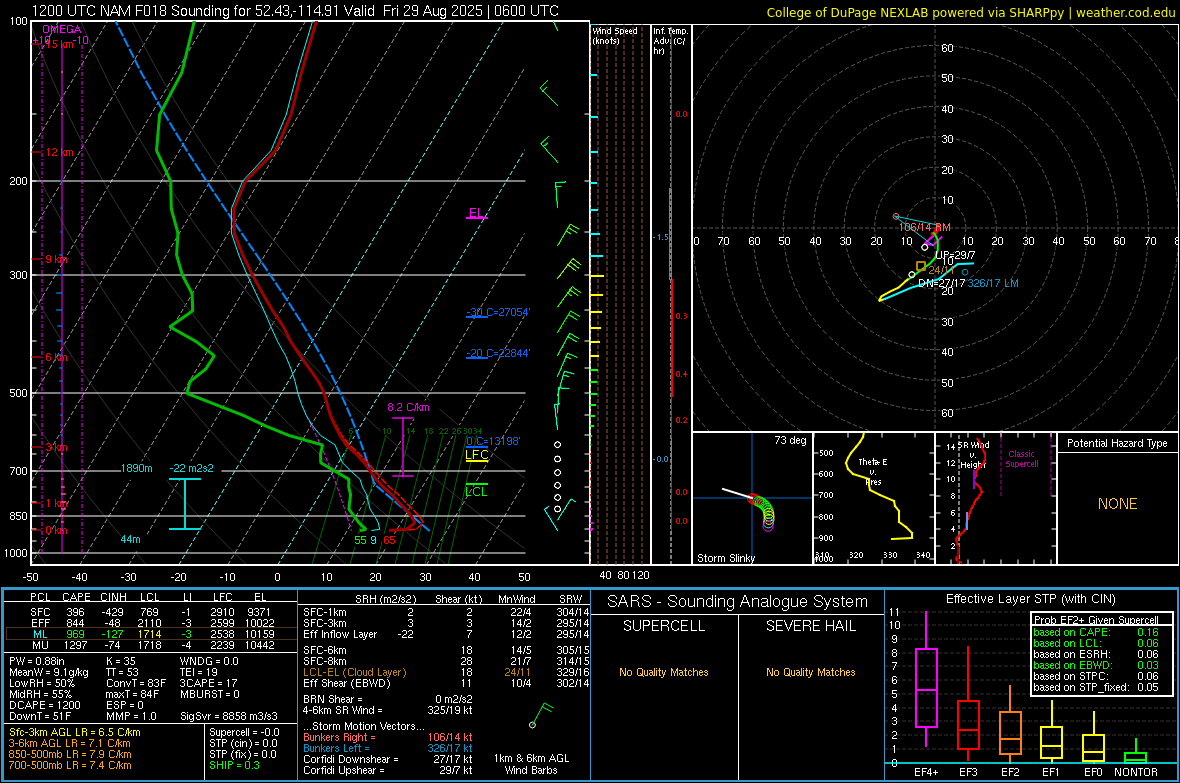This screenshot has width=1180, height=783.
Task: Click the MBURST = 0 value
Action: [210, 694]
